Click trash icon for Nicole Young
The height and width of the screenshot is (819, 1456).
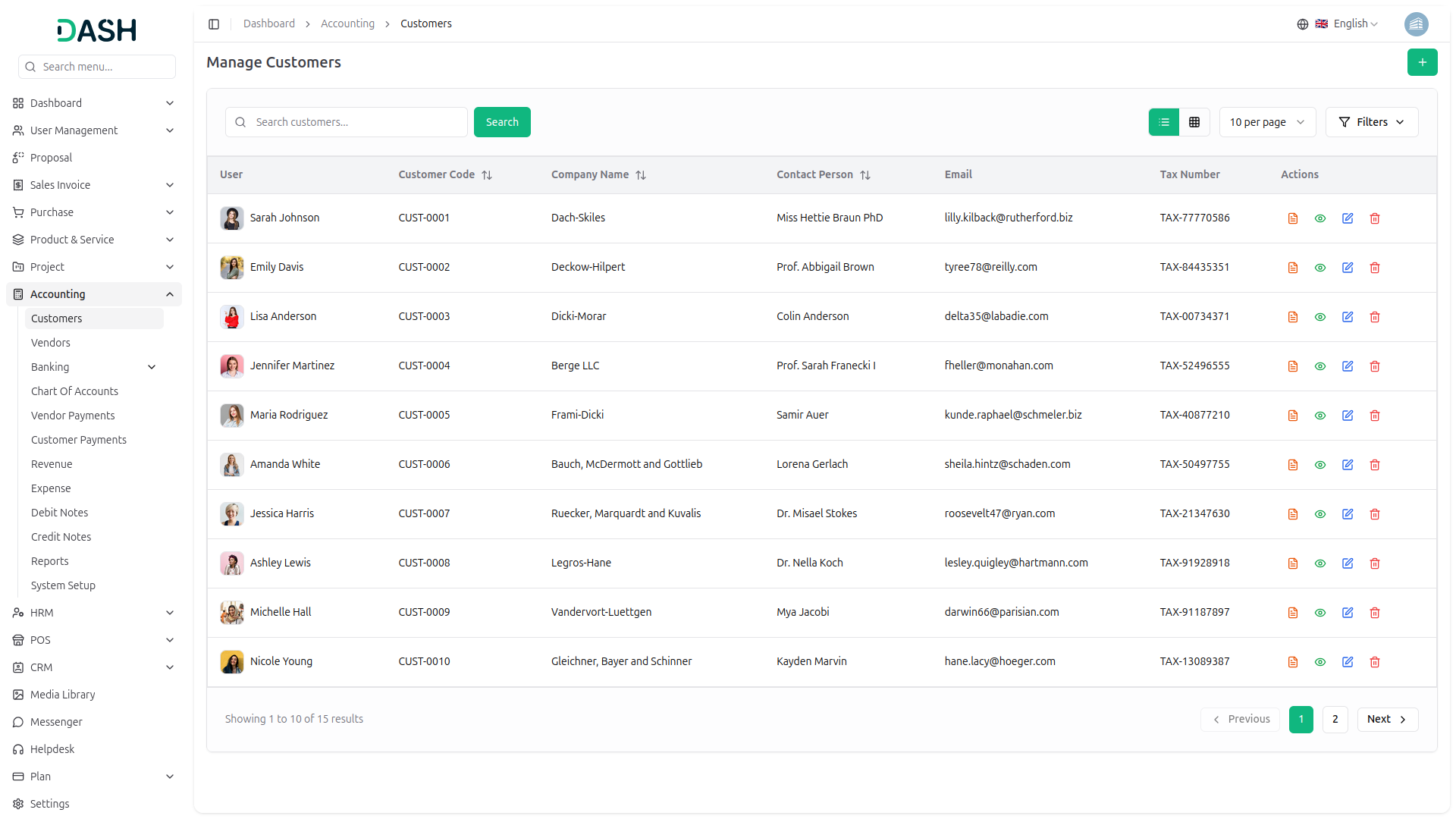tap(1374, 662)
